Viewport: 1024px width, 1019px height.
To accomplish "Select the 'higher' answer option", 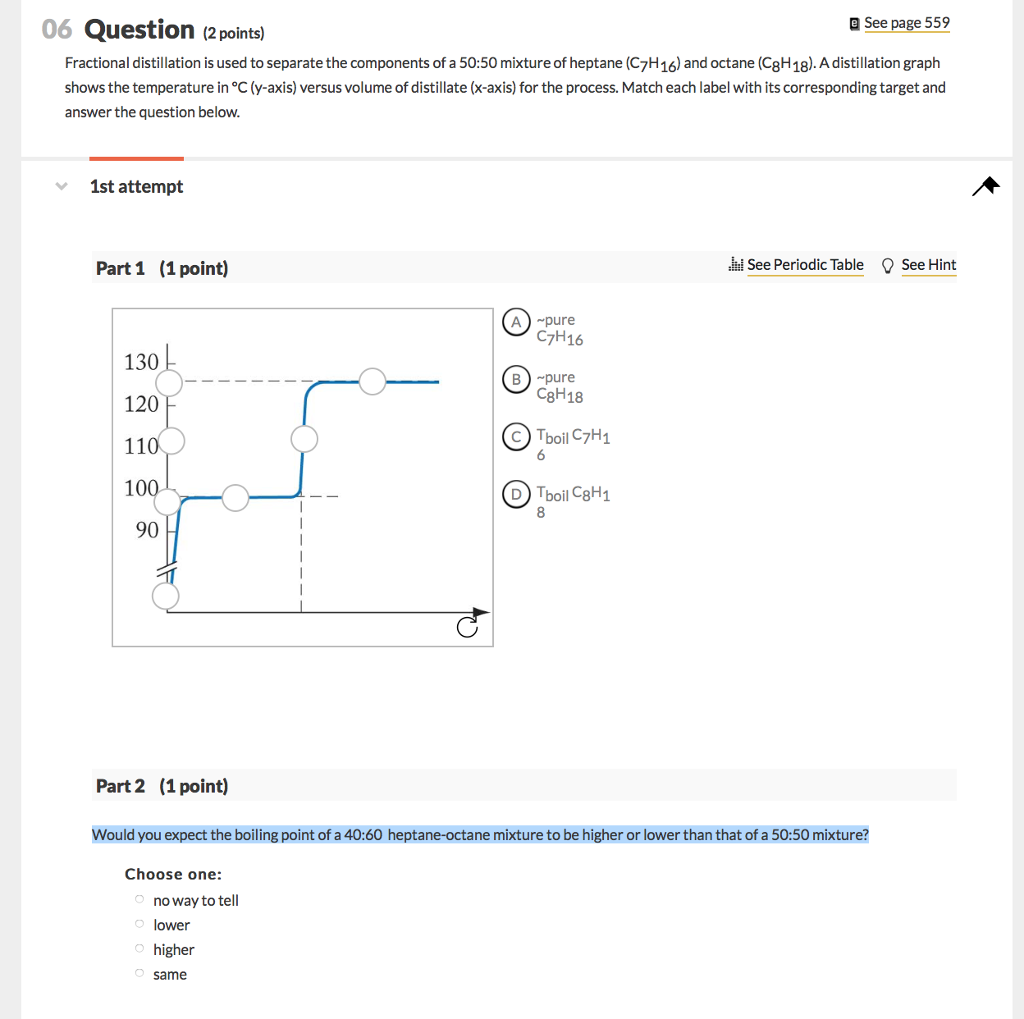I will point(139,948).
